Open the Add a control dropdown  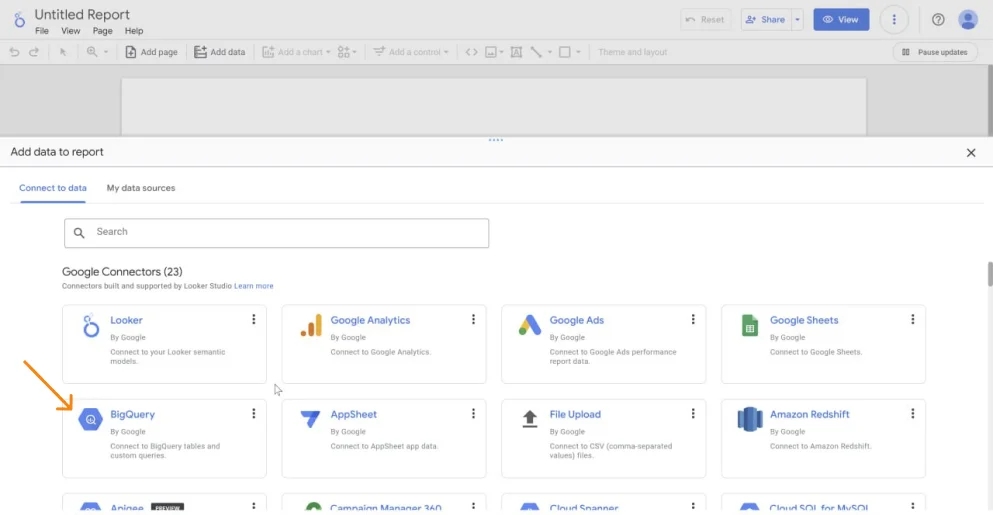click(x=410, y=52)
